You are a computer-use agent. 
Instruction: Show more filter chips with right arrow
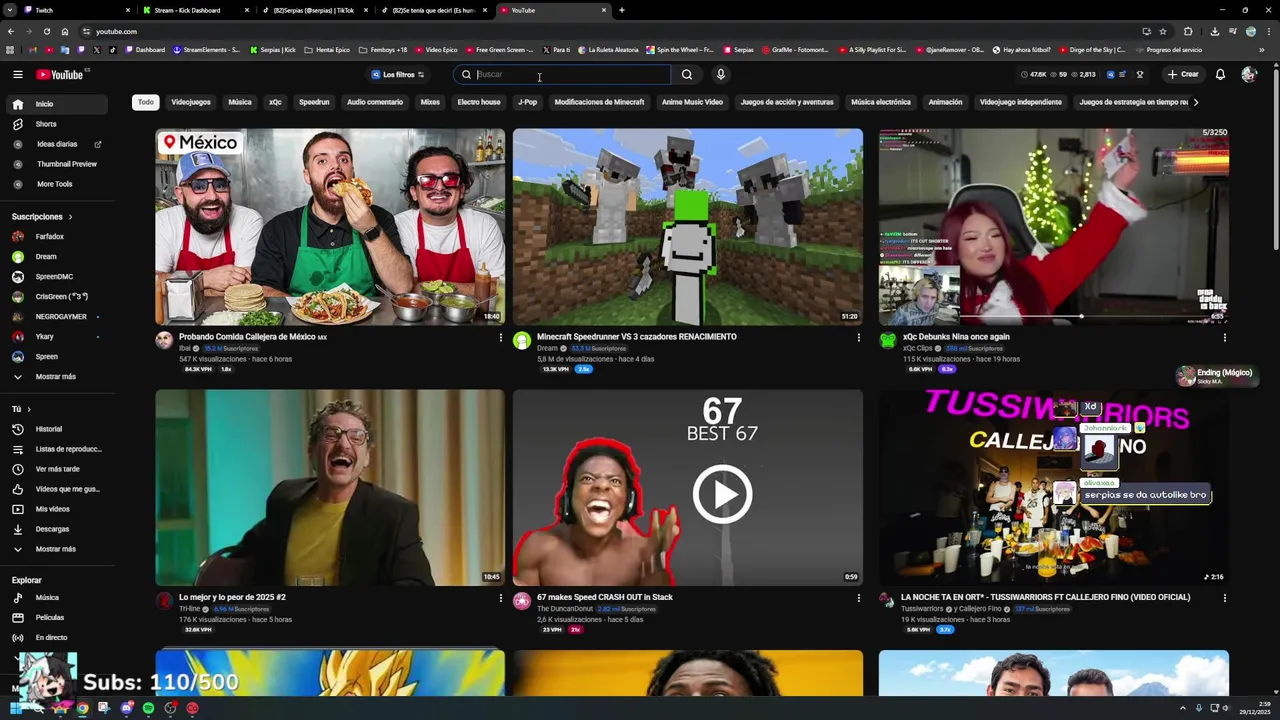1195,102
